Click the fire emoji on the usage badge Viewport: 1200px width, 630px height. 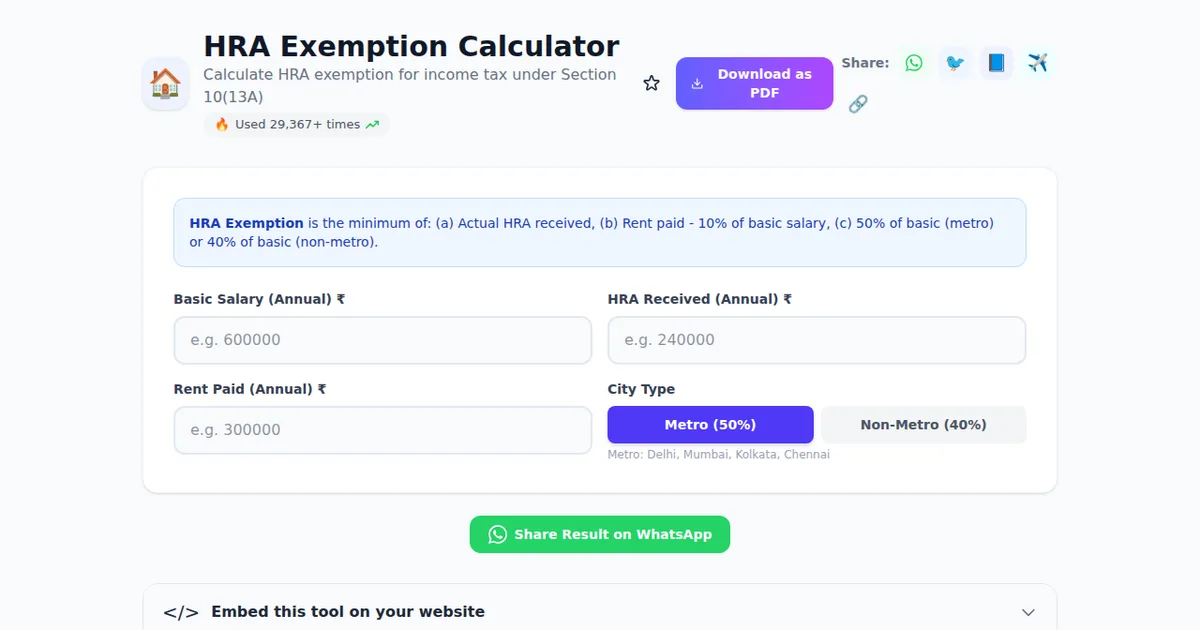(221, 124)
